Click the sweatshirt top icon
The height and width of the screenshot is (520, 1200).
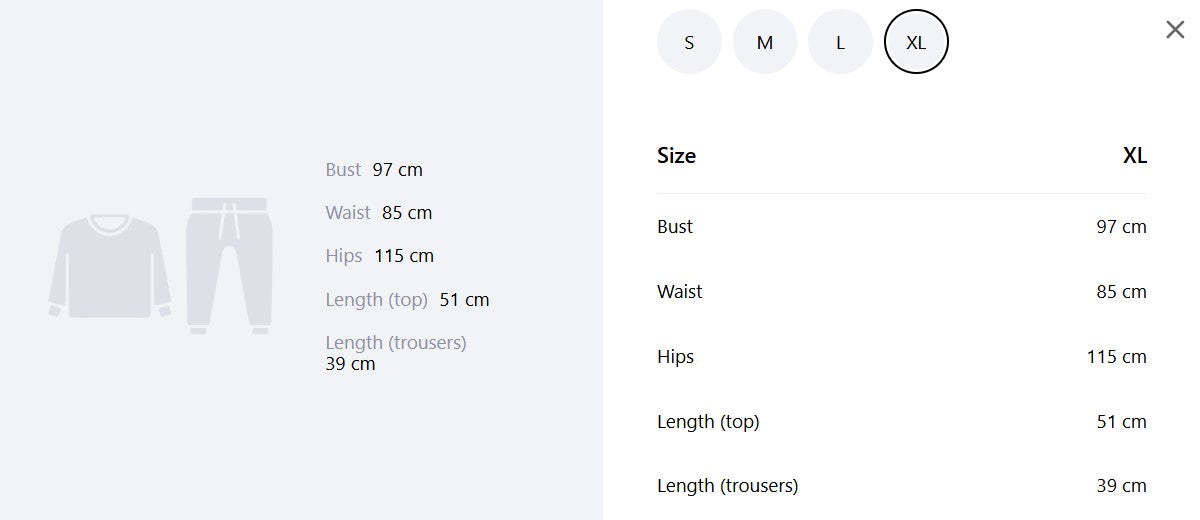click(x=109, y=265)
